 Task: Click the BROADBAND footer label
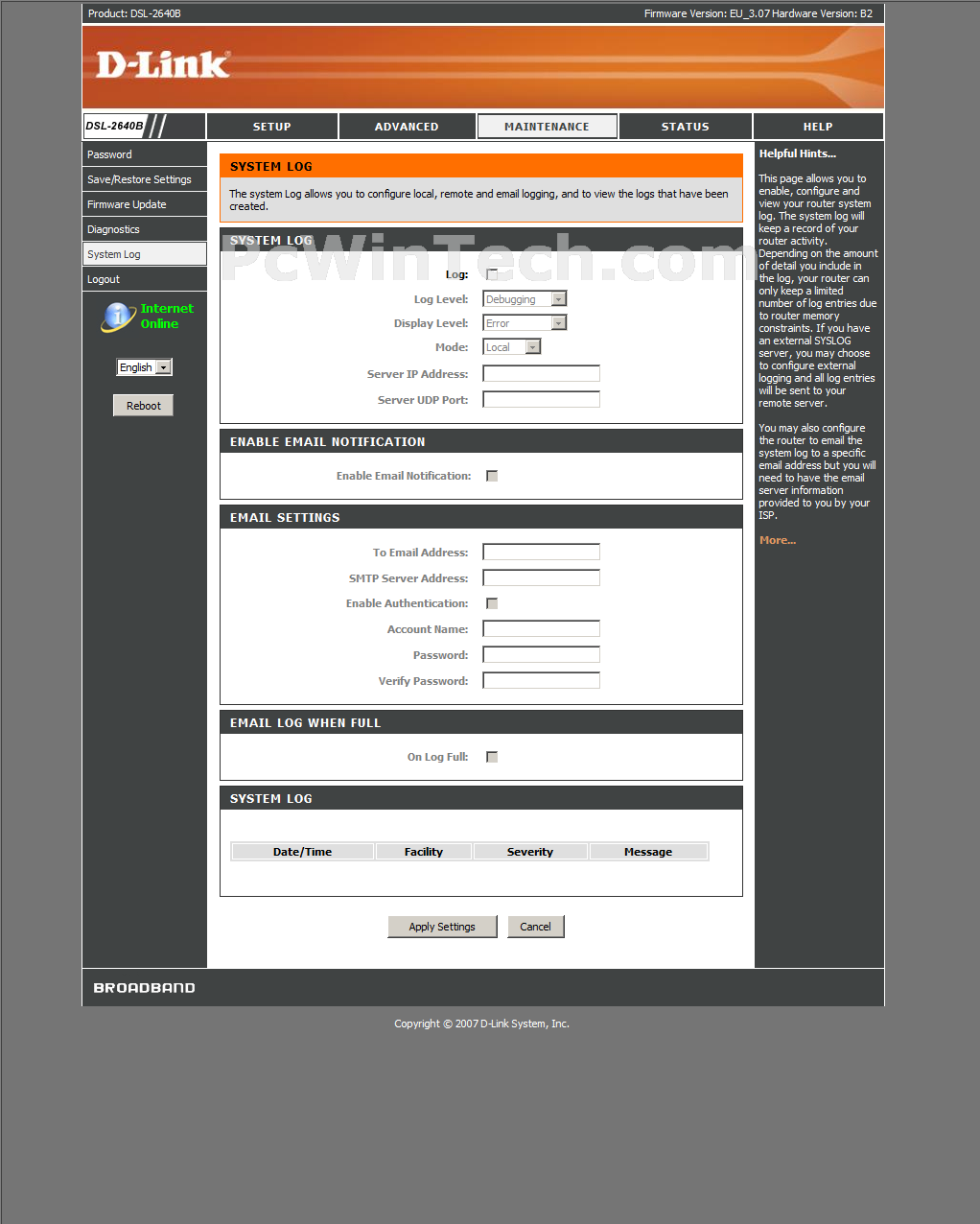tap(145, 988)
